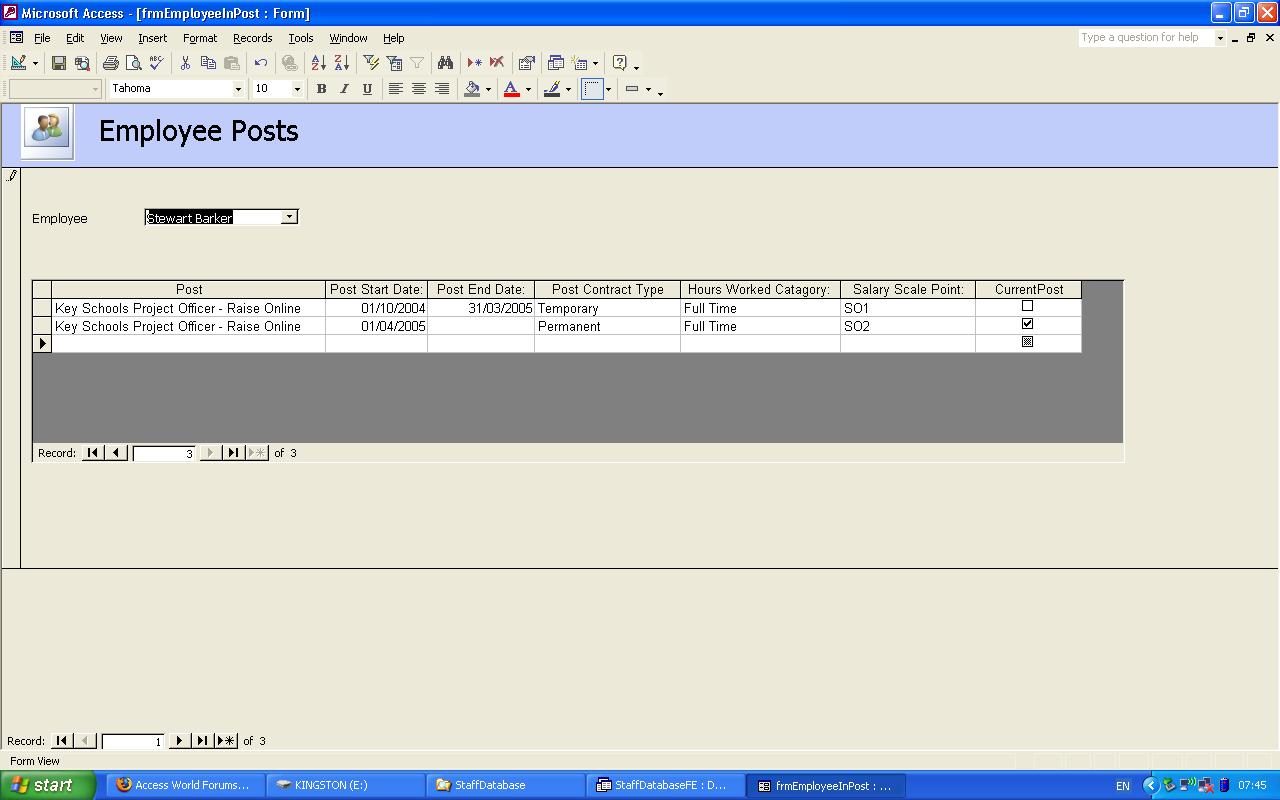Click the Windows start button
The height and width of the screenshot is (800, 1280).
(48, 785)
